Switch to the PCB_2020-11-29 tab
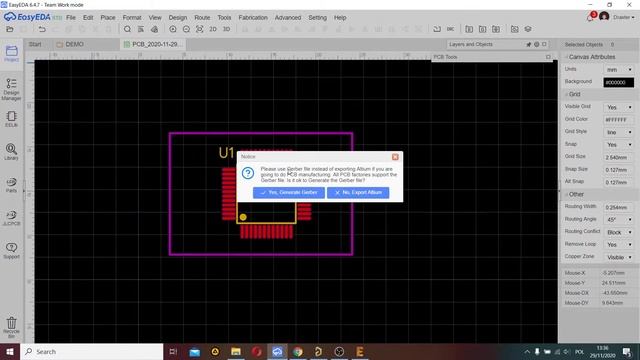Screen dimensions: 640x360 click(x=153, y=44)
